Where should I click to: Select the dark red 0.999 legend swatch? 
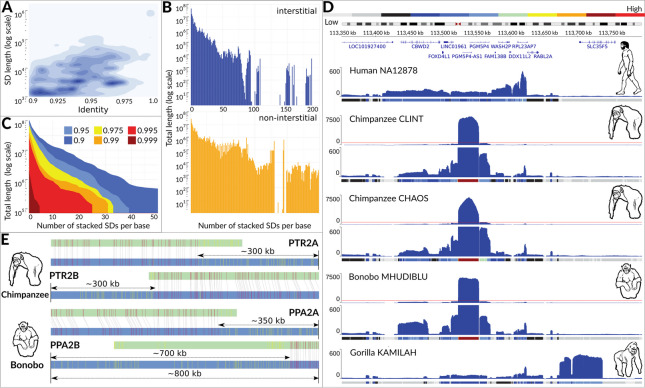tap(132, 140)
